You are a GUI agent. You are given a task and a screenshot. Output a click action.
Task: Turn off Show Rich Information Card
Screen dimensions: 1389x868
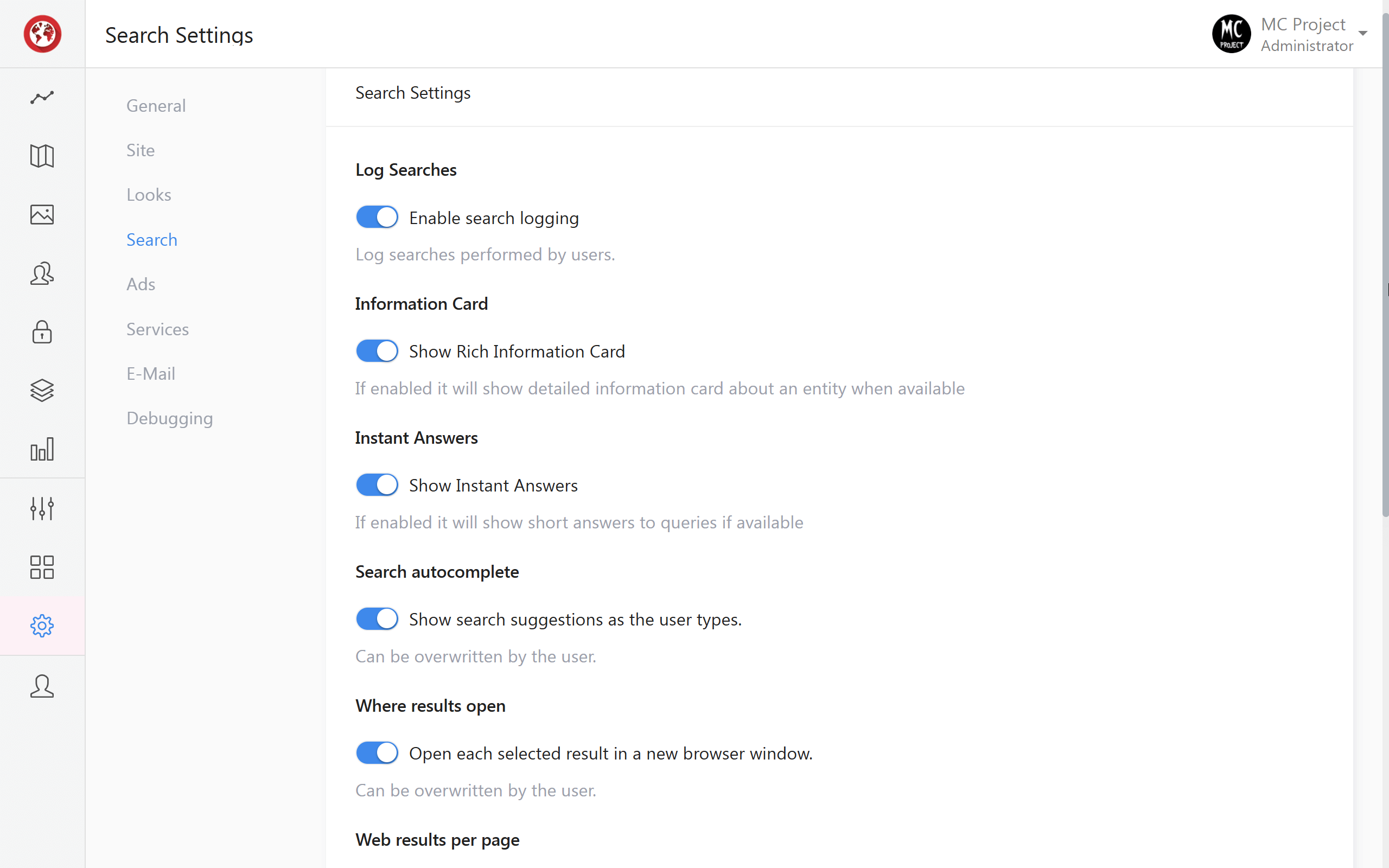[x=377, y=351]
